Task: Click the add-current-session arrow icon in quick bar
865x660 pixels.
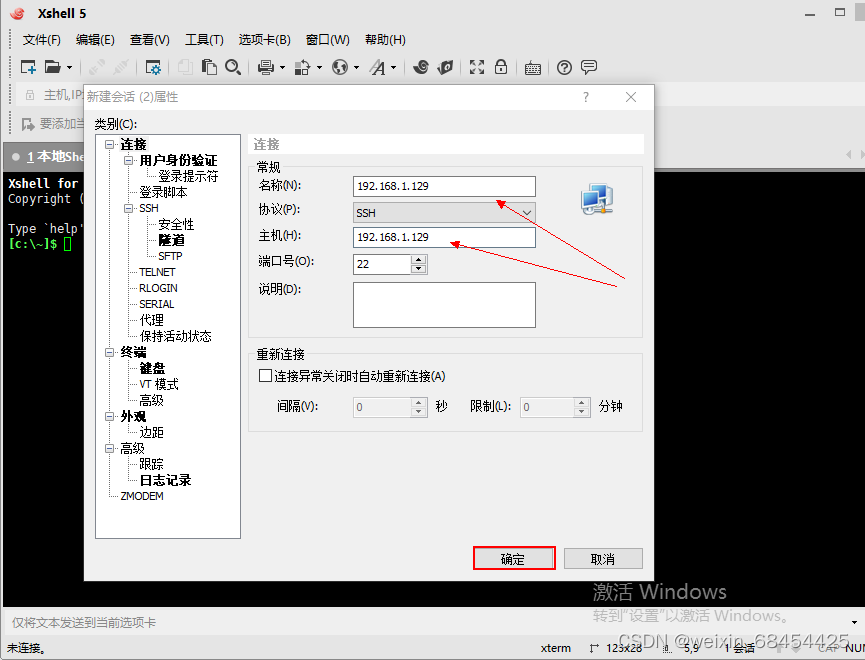Action: pyautogui.click(x=28, y=124)
